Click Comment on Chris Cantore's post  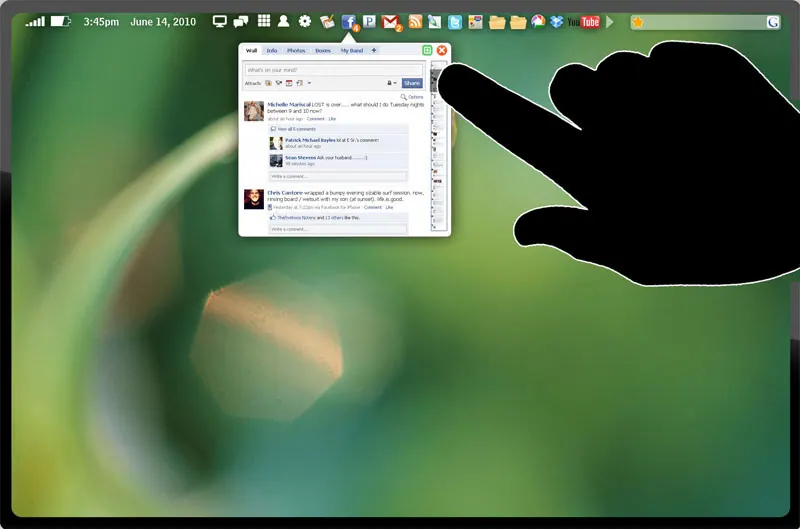373,208
